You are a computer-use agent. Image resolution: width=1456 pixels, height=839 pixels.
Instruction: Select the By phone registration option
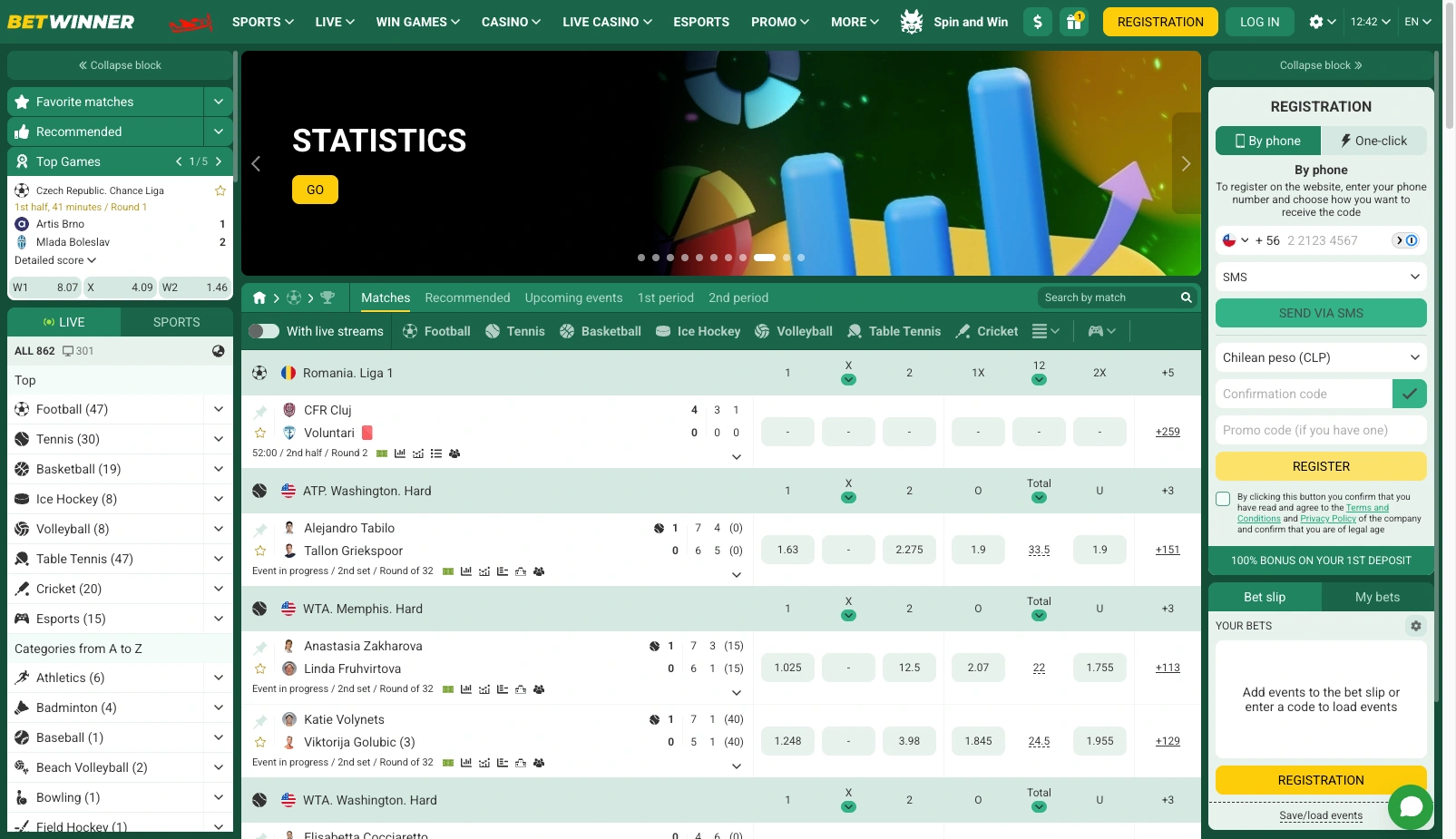[x=1268, y=141]
